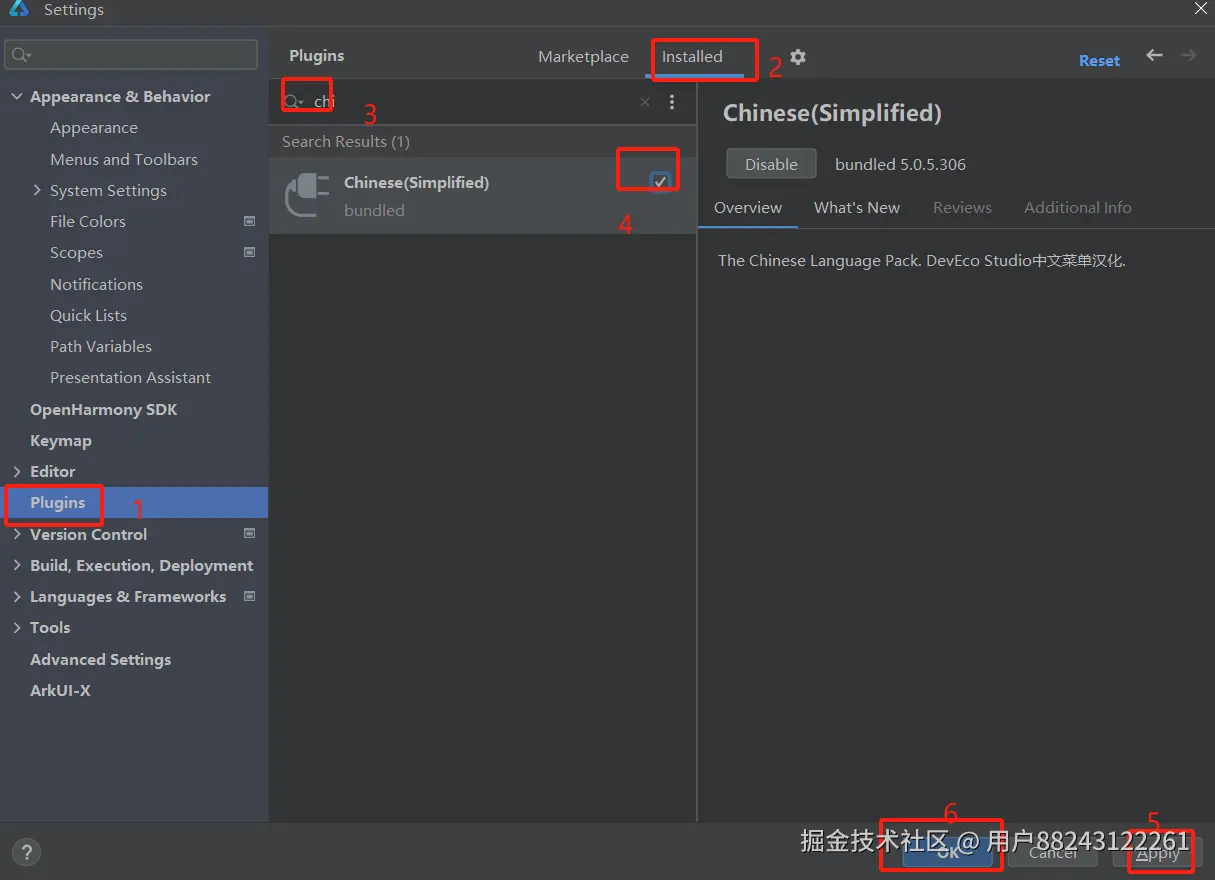Close the Settings dialog window
The height and width of the screenshot is (880, 1215).
tap(1200, 9)
